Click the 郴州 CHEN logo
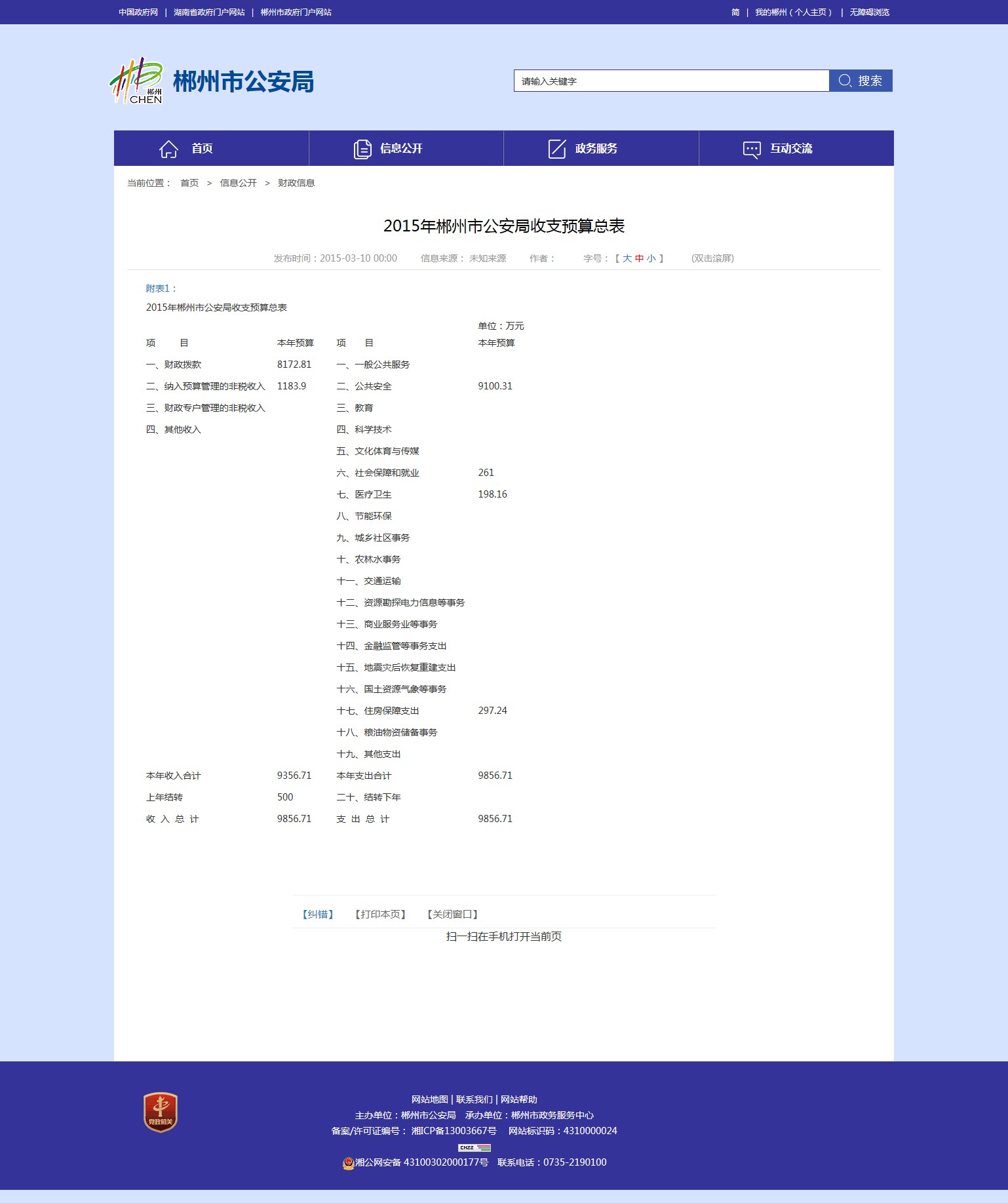This screenshot has height=1203, width=1008. (136, 81)
